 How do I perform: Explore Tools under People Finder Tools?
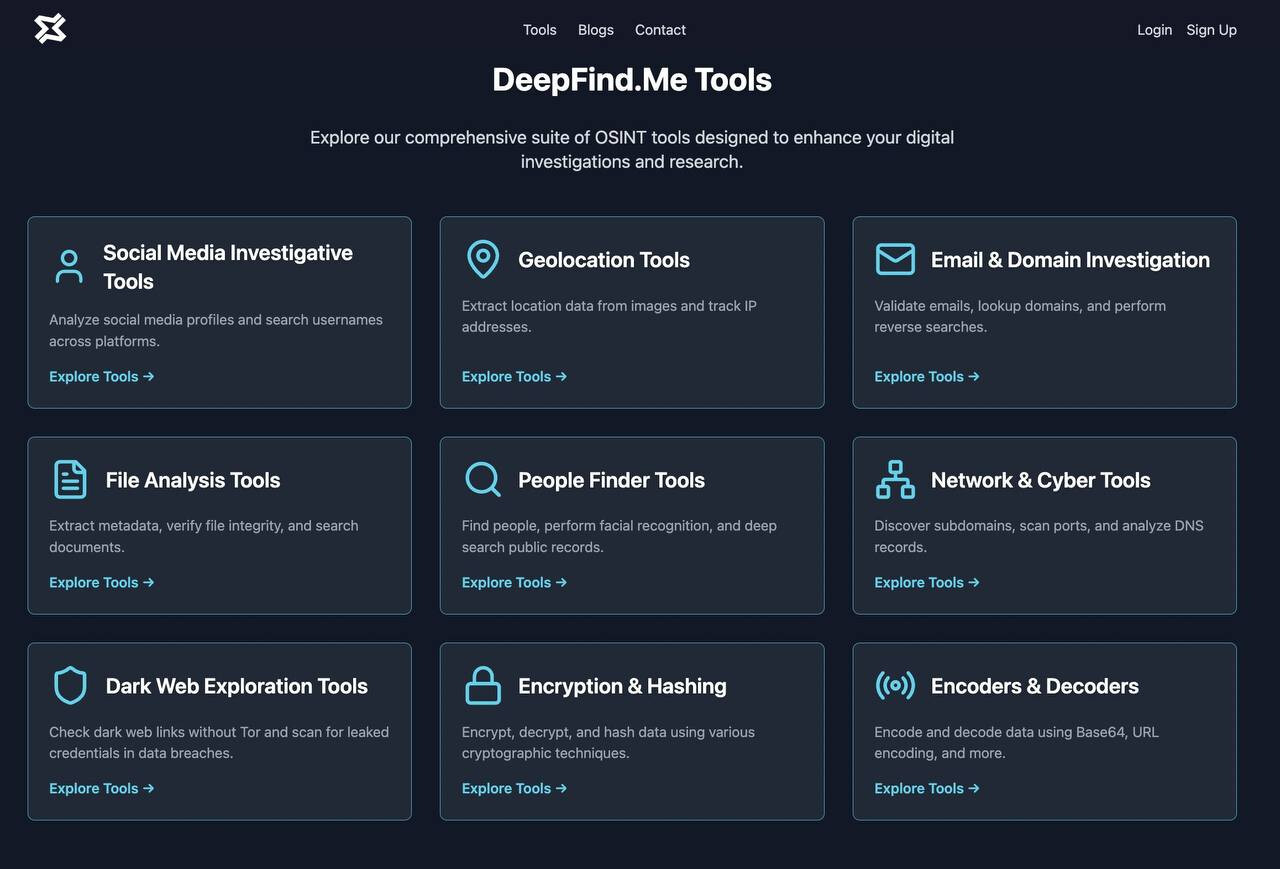tap(514, 583)
